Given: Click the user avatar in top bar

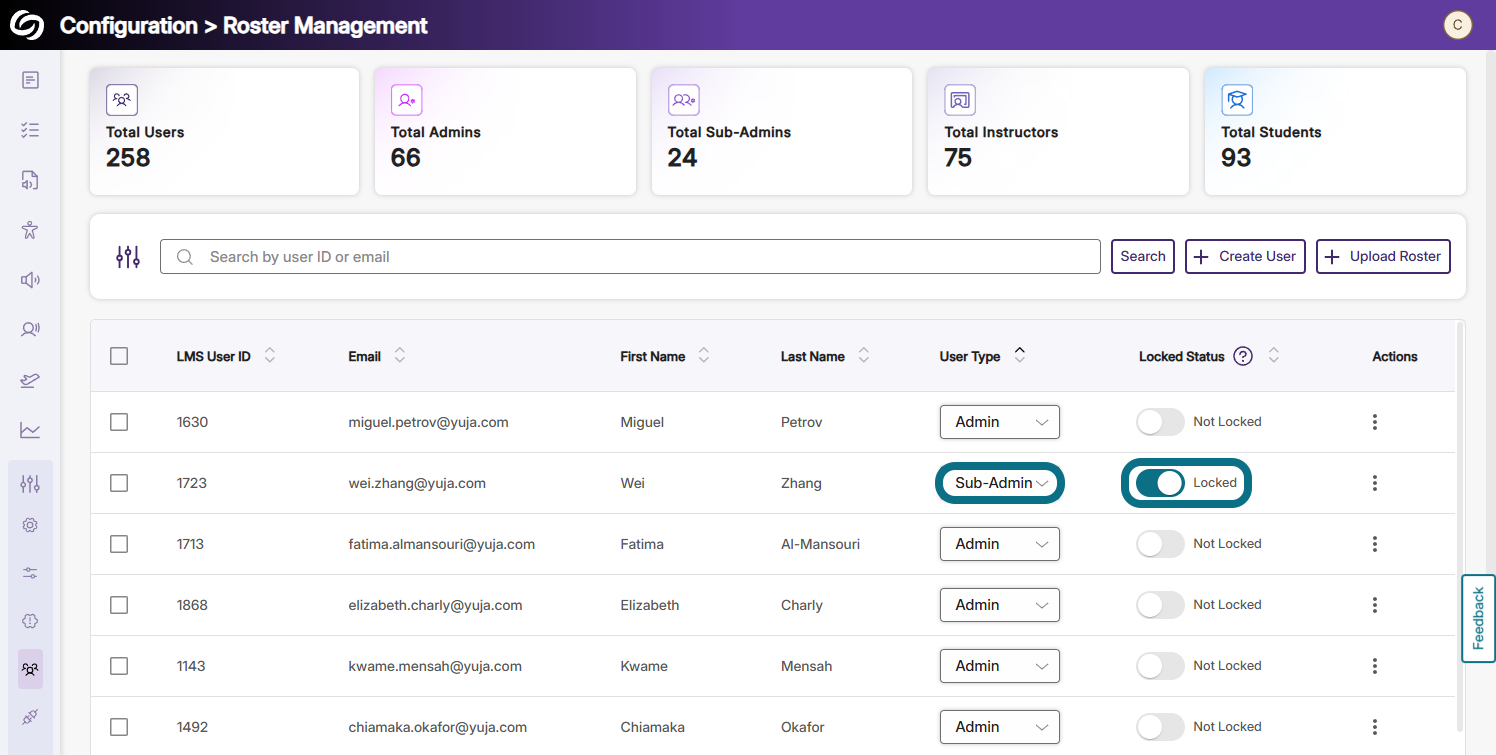Looking at the screenshot, I should tap(1457, 25).
